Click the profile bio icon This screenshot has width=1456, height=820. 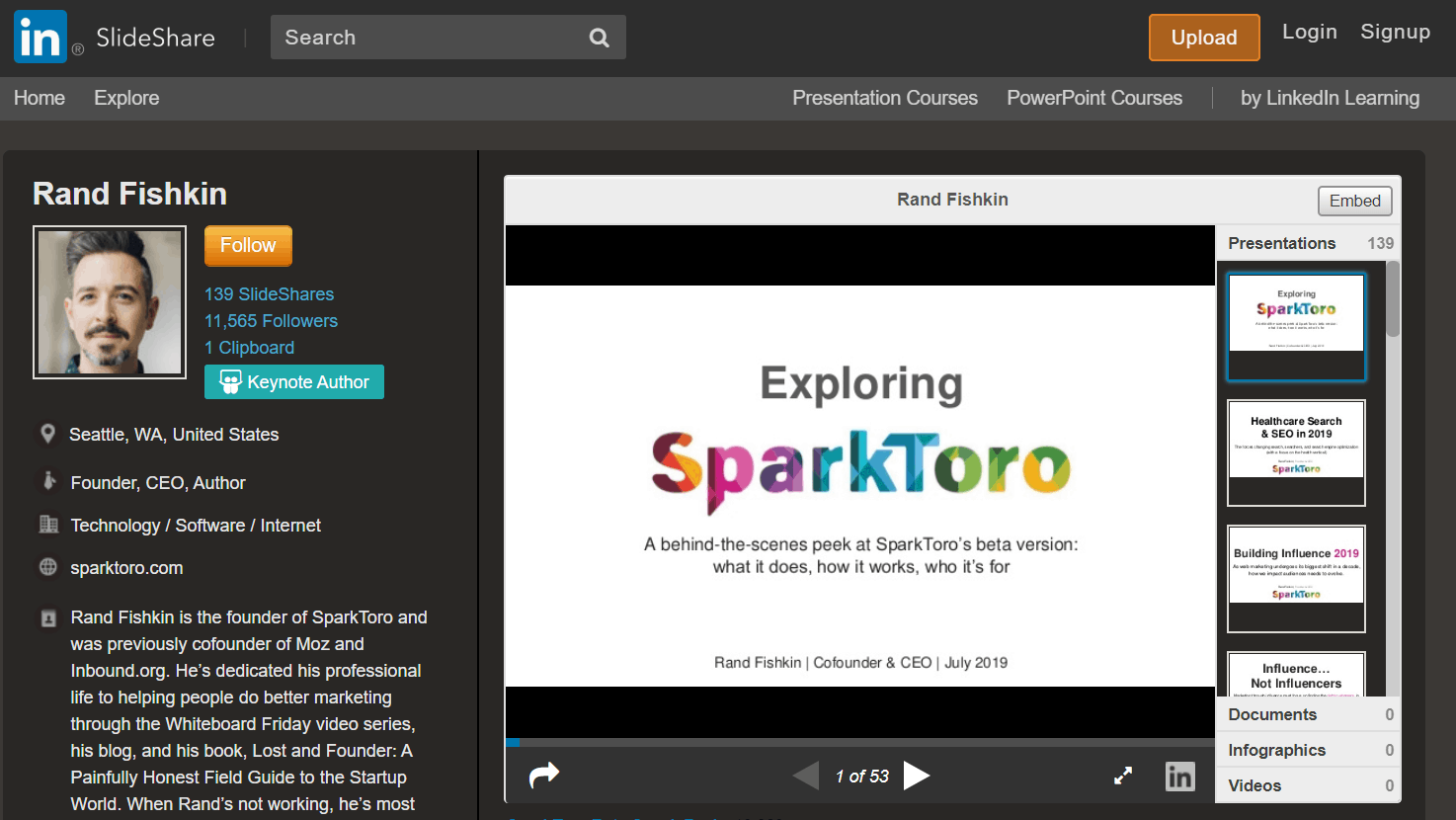48,618
